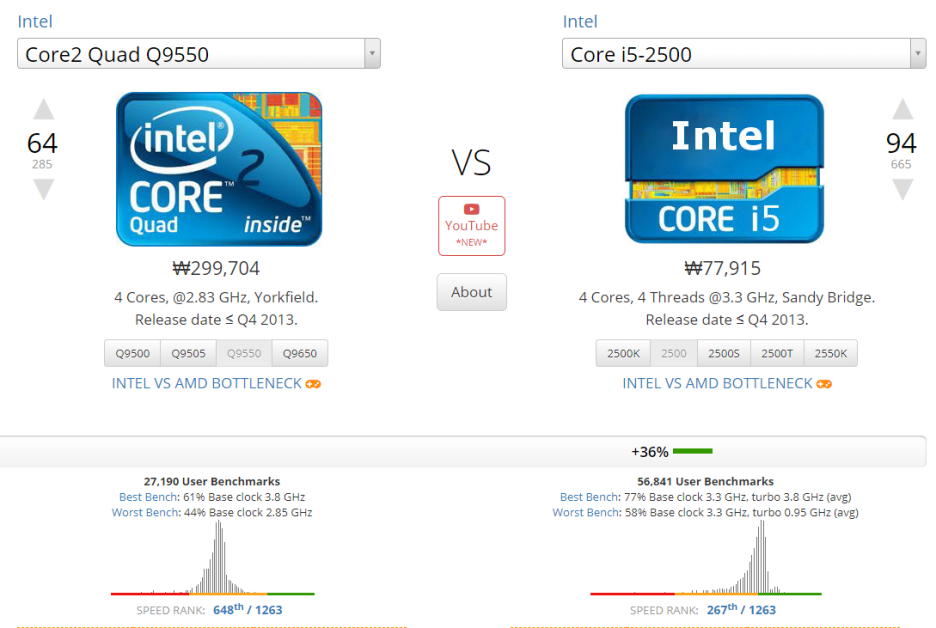The image size is (936, 628).
Task: Switch to Q9650 variant
Action: [x=299, y=354]
